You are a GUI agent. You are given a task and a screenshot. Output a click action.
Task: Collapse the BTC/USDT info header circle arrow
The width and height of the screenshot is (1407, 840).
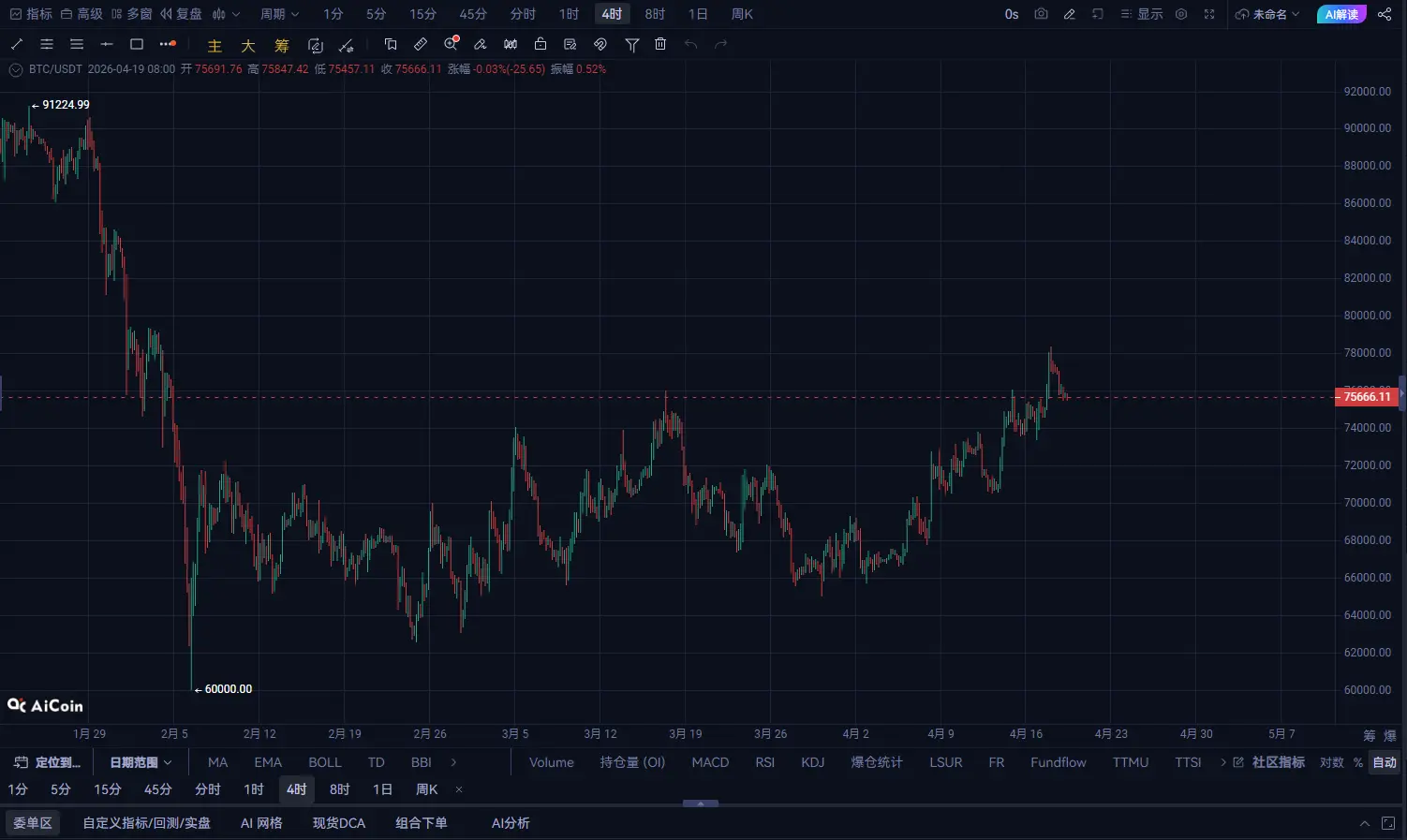[x=16, y=69]
